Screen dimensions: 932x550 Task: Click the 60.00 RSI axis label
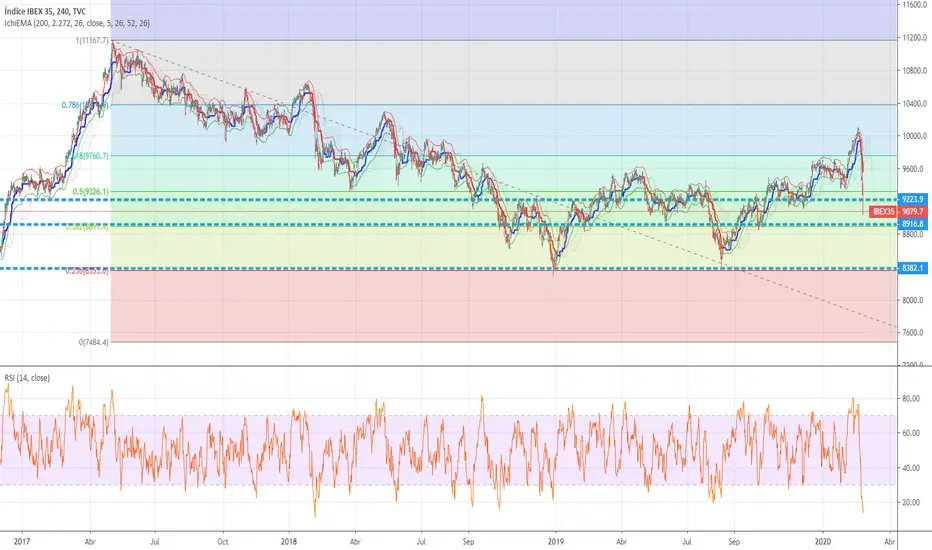point(911,433)
